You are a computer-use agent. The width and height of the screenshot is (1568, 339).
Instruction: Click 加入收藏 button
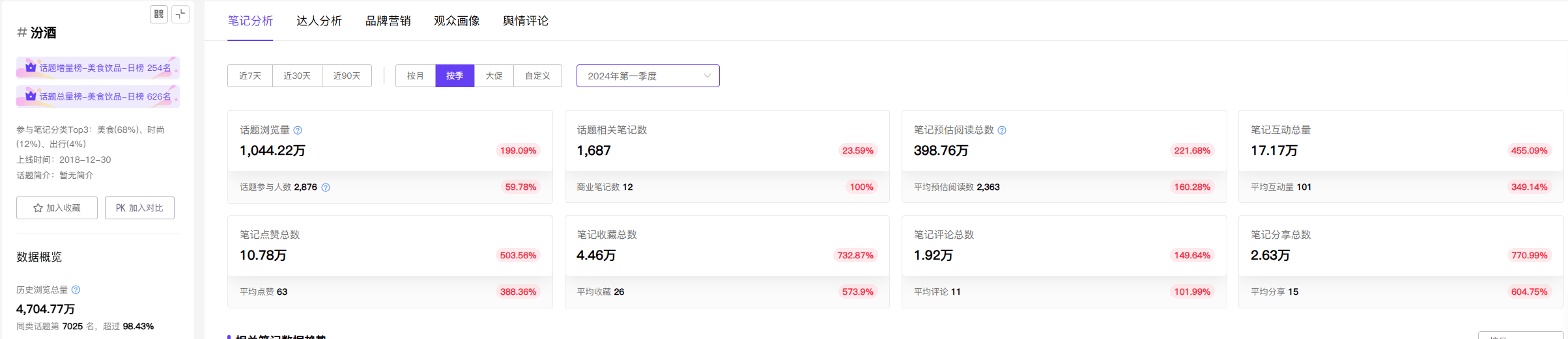[x=57, y=208]
